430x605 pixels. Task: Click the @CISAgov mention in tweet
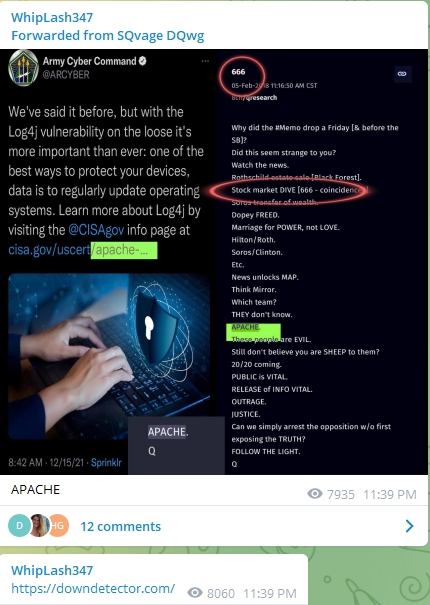pos(96,230)
